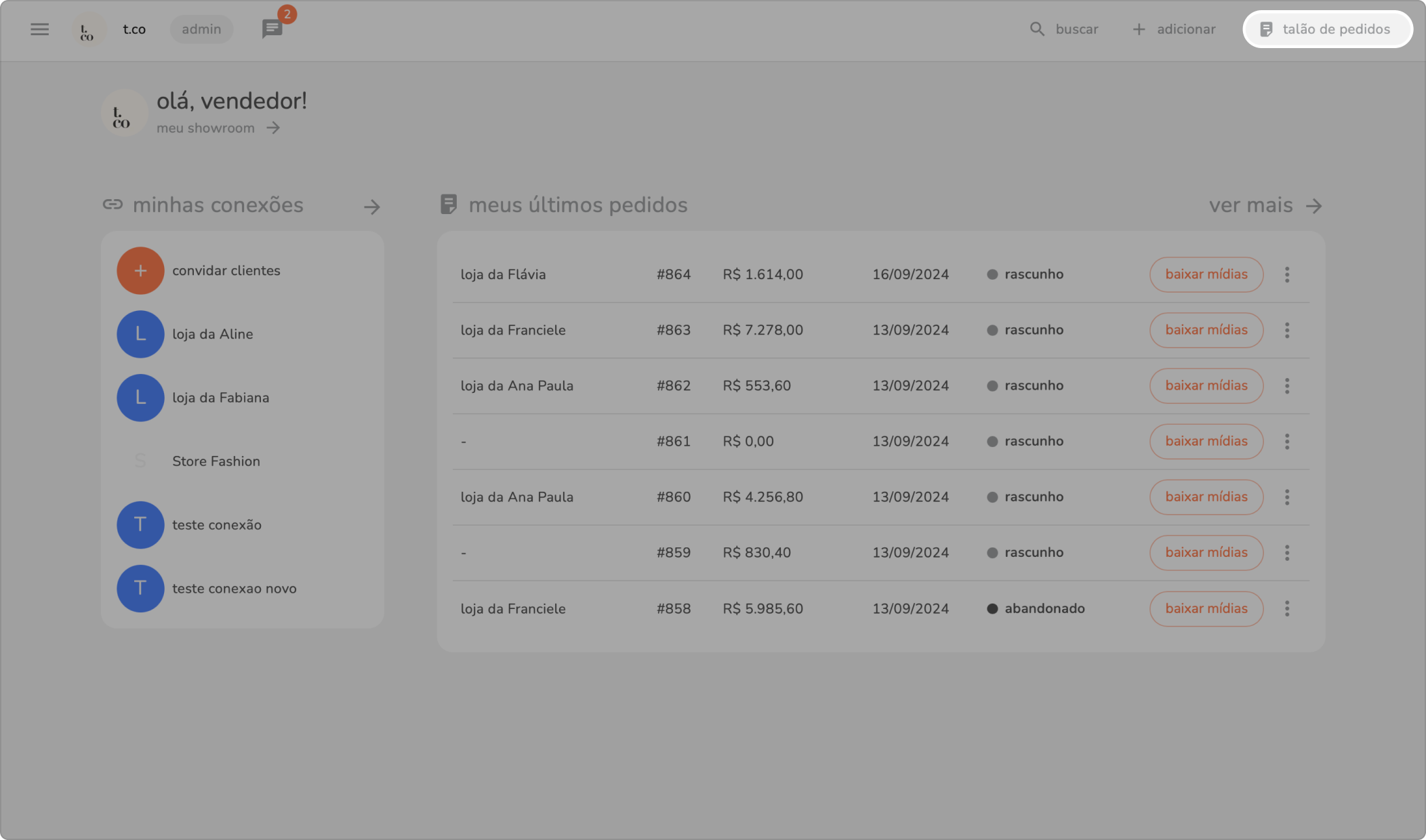Click the search magnifier icon

(x=1037, y=29)
